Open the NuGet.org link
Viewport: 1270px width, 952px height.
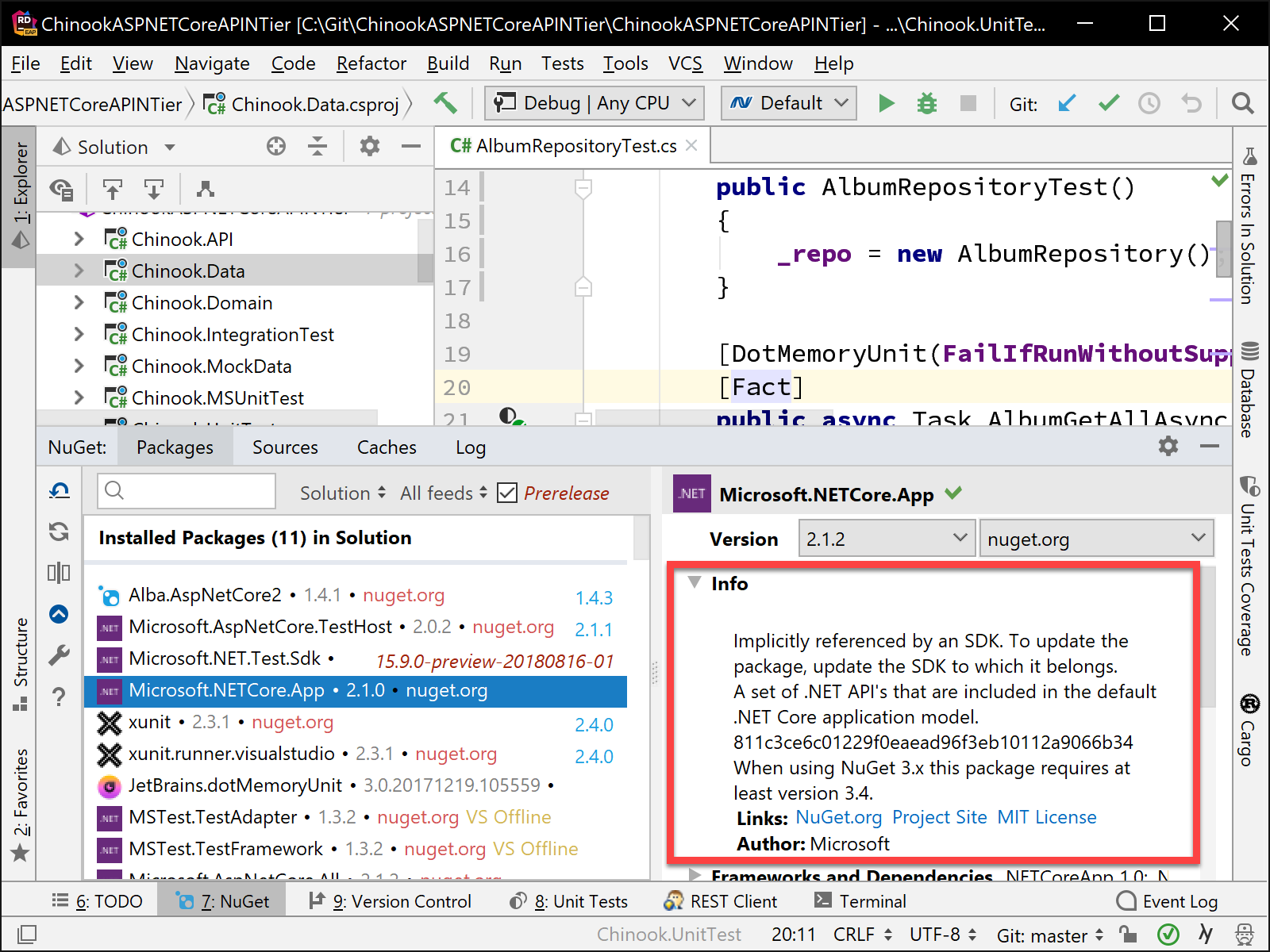[x=838, y=817]
